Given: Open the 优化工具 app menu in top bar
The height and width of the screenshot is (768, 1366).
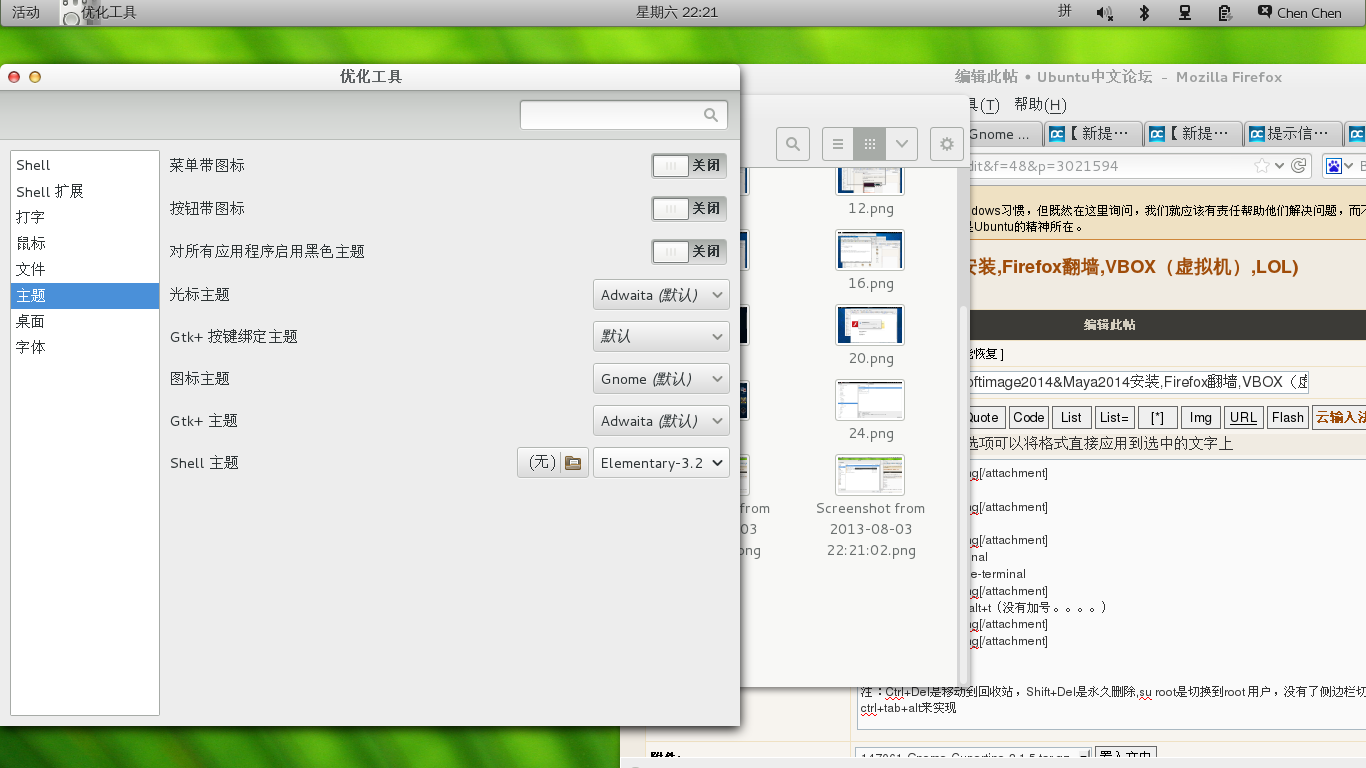Looking at the screenshot, I should 99,13.
